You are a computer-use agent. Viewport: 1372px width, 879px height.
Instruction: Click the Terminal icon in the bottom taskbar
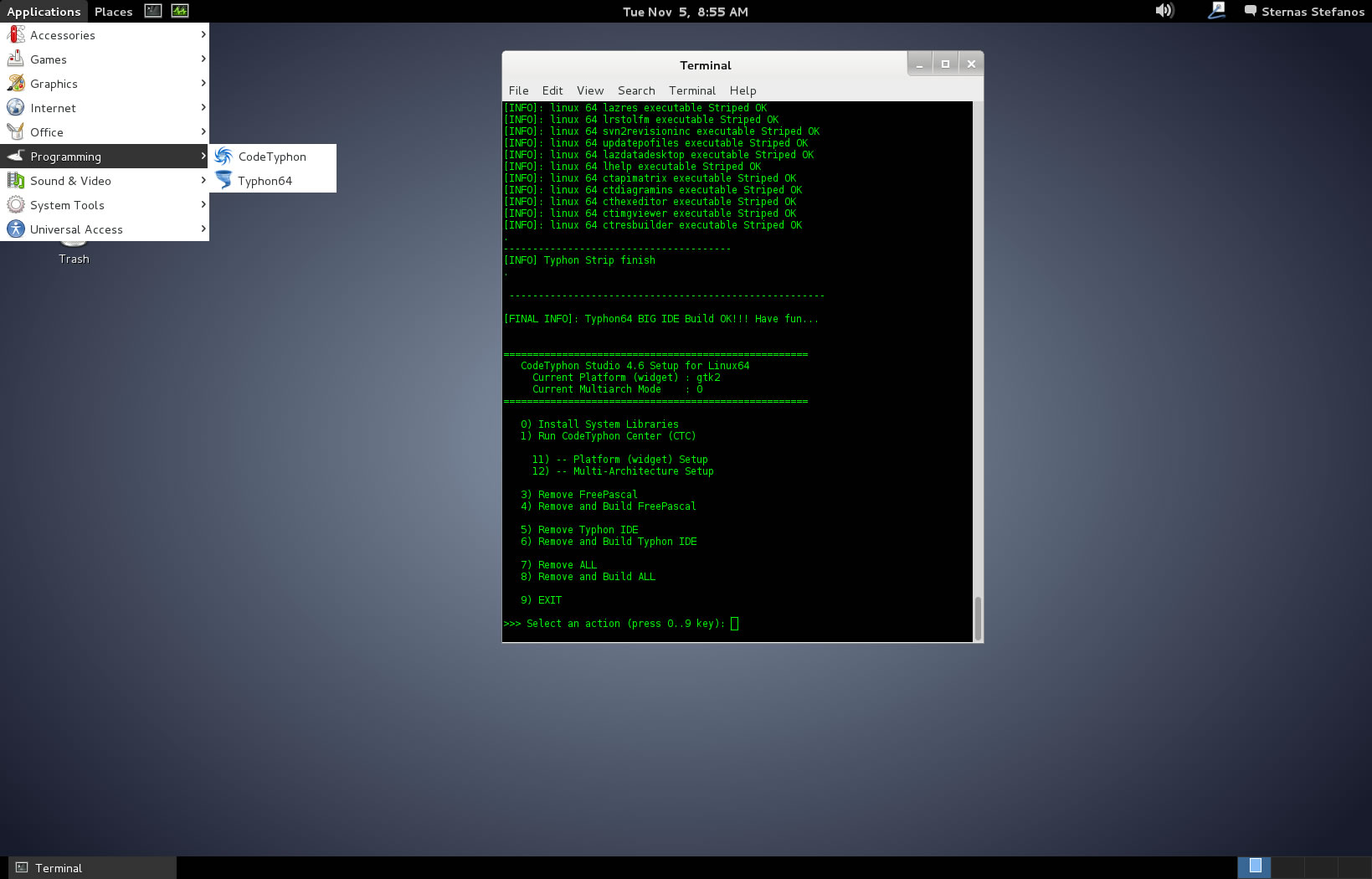tap(22, 867)
